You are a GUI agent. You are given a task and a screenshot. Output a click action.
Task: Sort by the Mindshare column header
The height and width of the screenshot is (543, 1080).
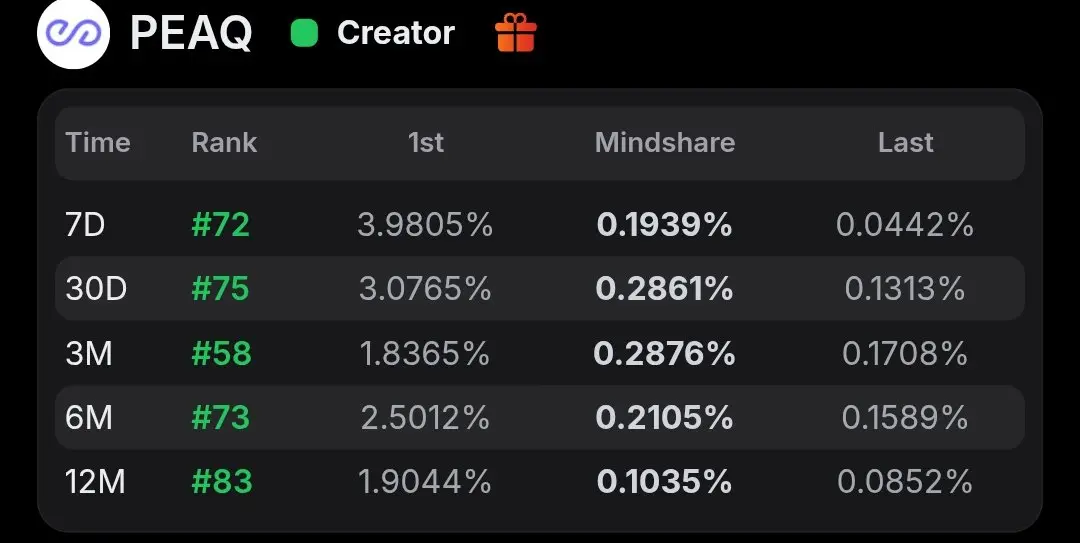(x=665, y=143)
